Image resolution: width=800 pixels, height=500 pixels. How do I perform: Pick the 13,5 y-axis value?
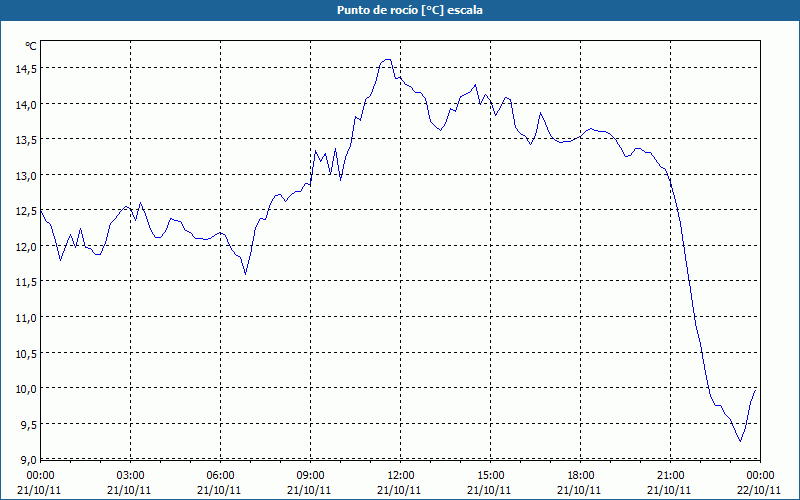pos(26,139)
